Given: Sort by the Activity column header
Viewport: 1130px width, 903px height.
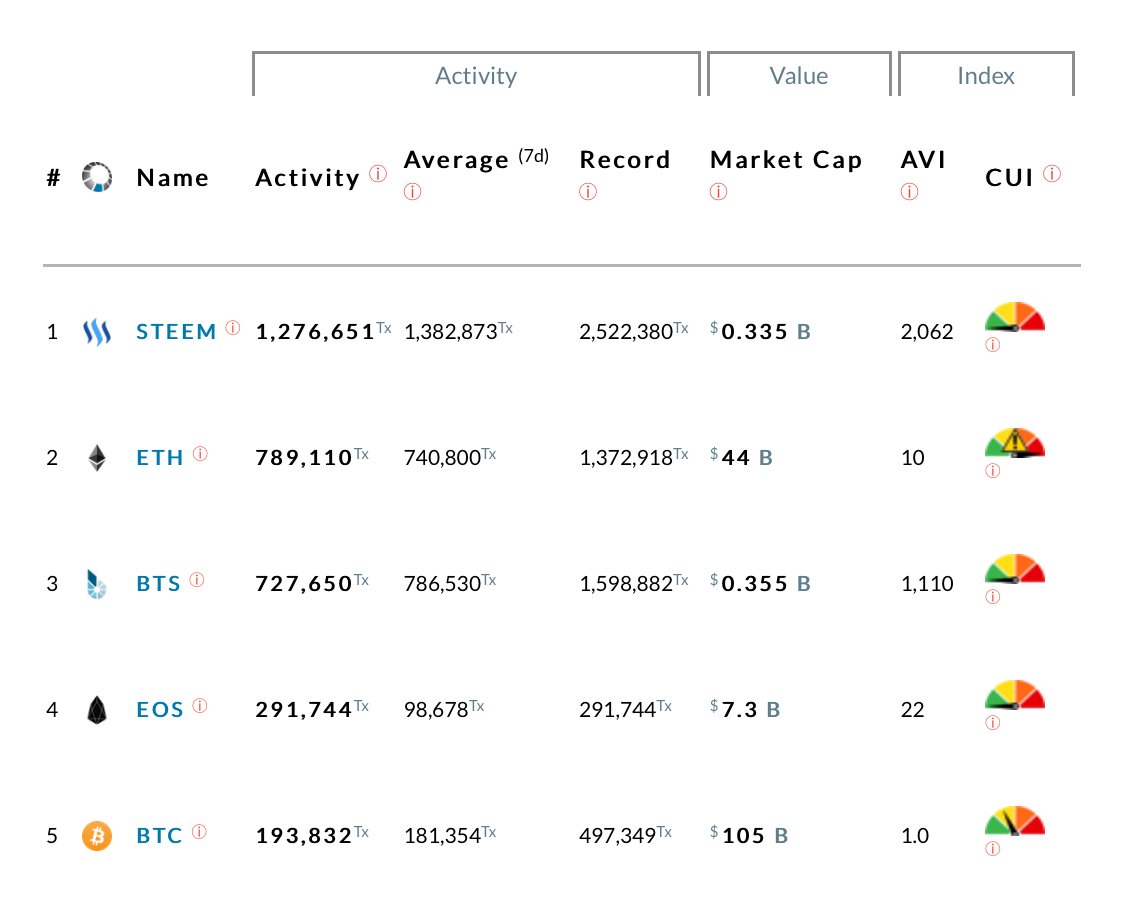Looking at the screenshot, I should point(308,178).
